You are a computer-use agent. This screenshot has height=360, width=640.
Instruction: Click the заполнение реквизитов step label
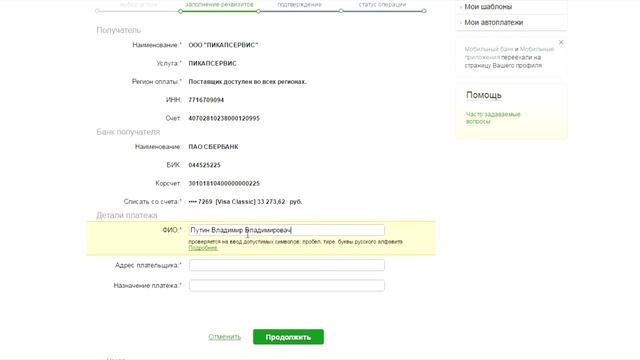point(219,4)
